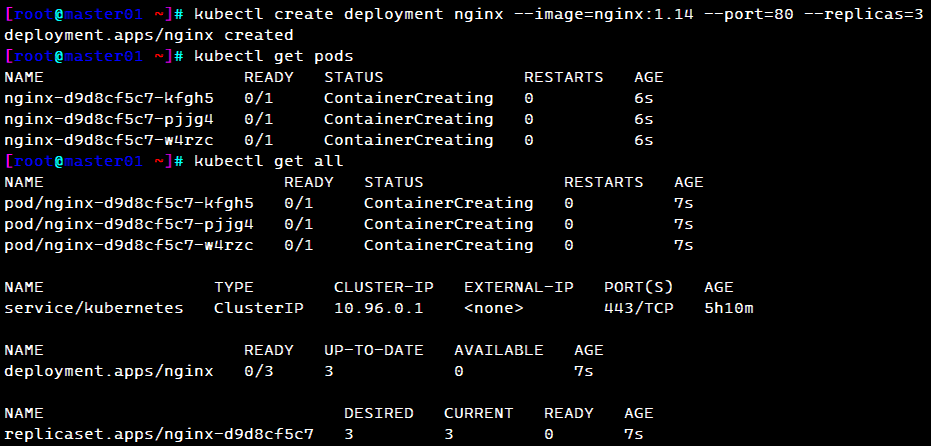Click the 7s age of pod/nginx-d9d8cf5c7-w4rzc
The image size is (931, 446).
[x=683, y=245]
